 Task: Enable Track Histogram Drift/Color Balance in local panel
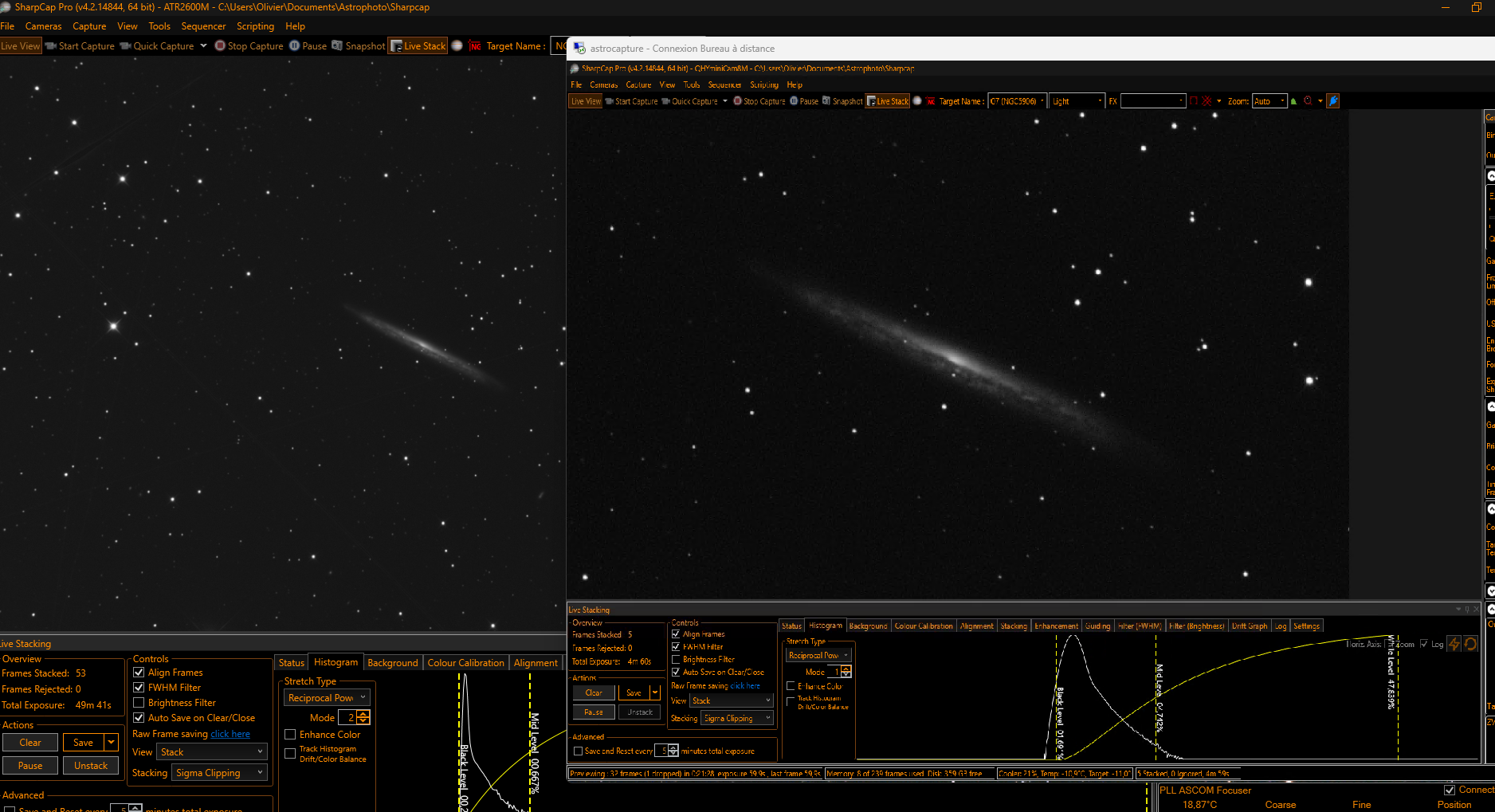tap(290, 753)
